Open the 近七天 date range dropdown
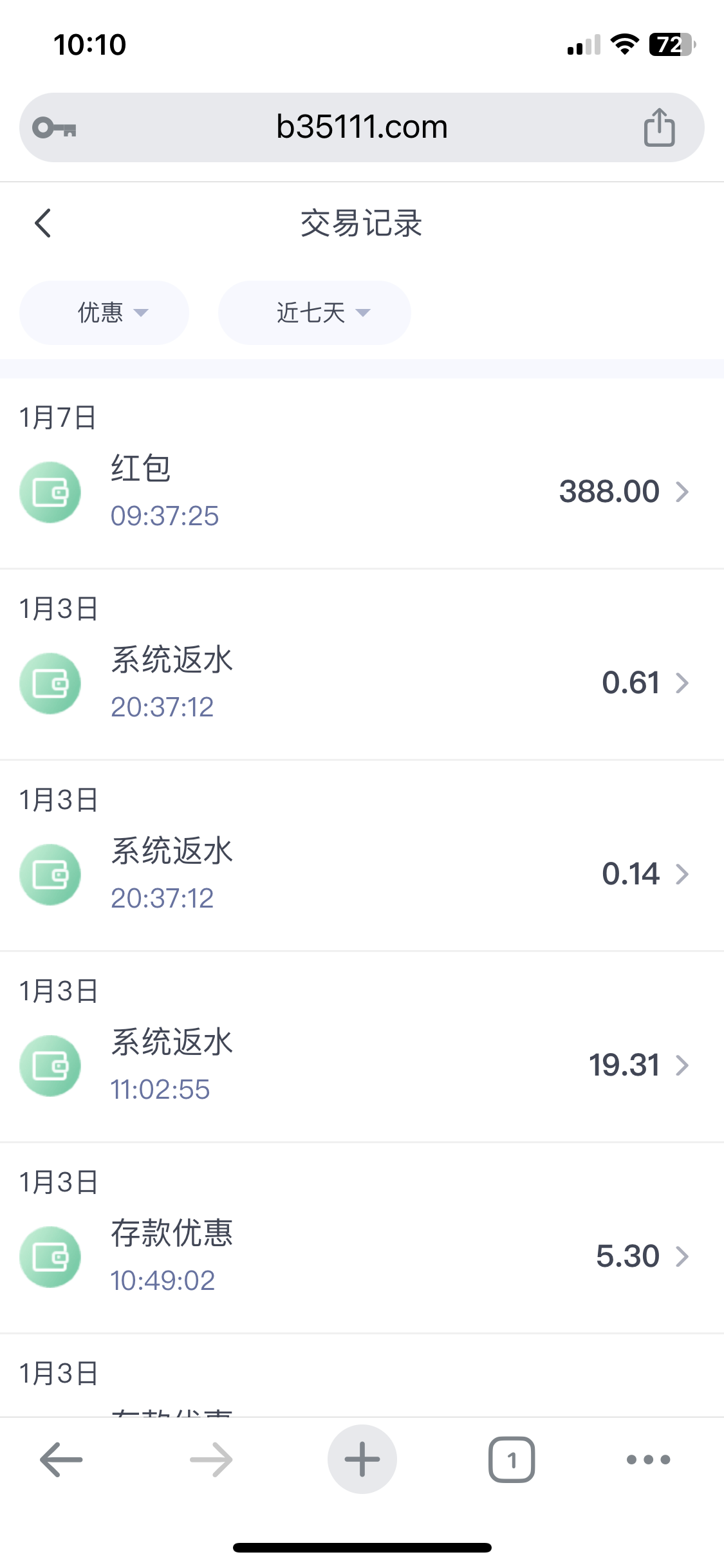This screenshot has height=1568, width=724. (x=314, y=313)
